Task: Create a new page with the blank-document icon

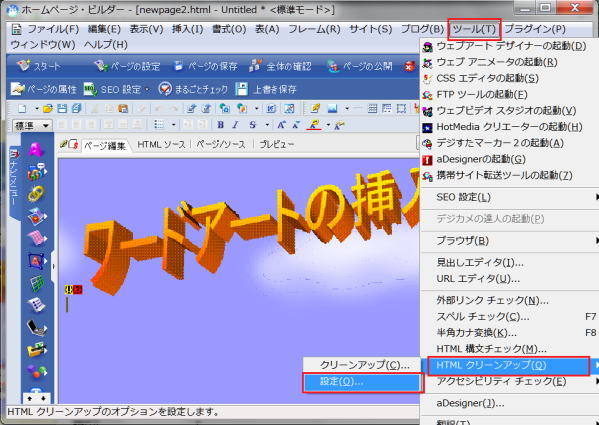Action: click(x=22, y=109)
